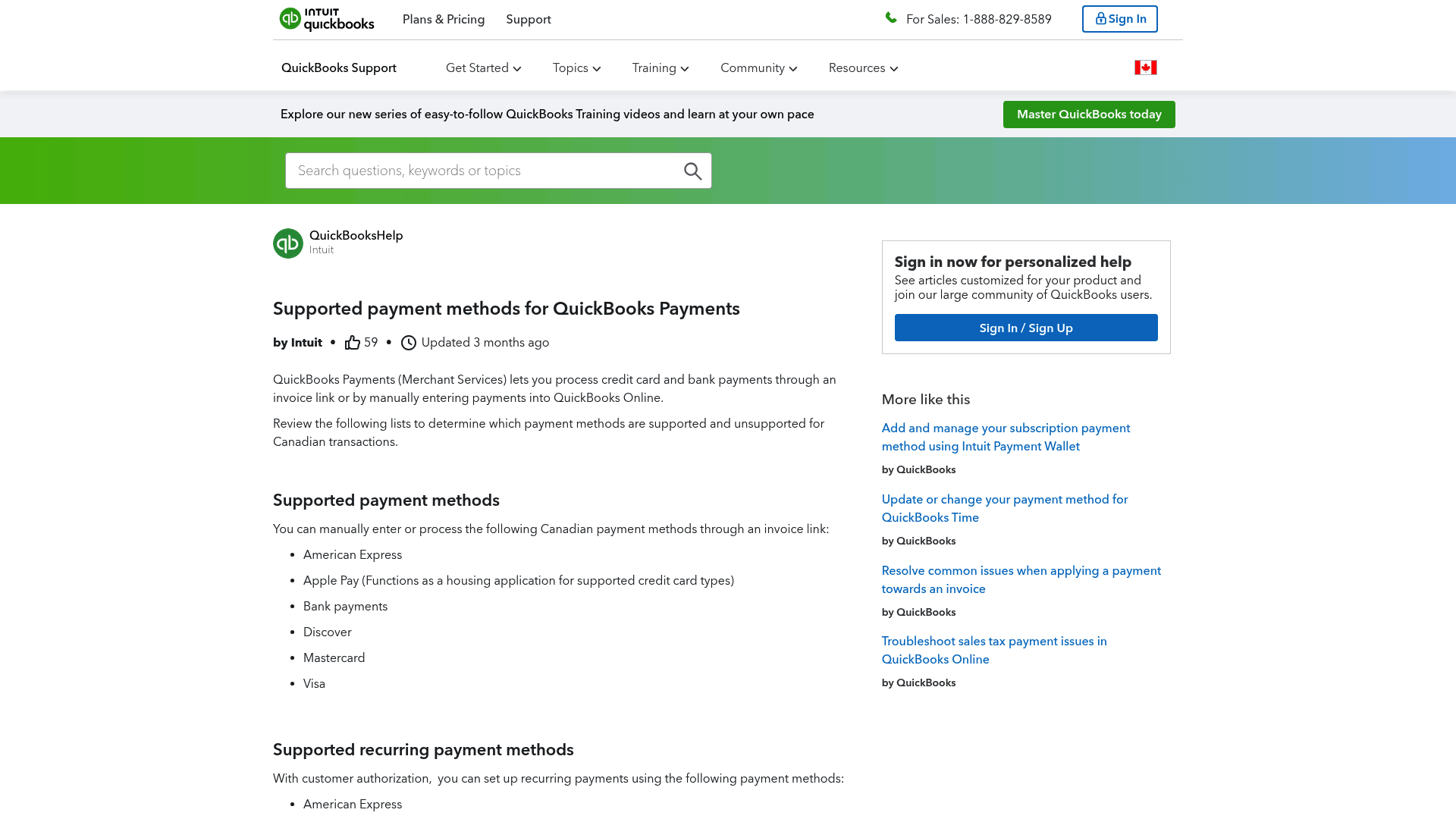Expand the Get Started dropdown
Screen dimensions: 1456x819
pos(484,68)
